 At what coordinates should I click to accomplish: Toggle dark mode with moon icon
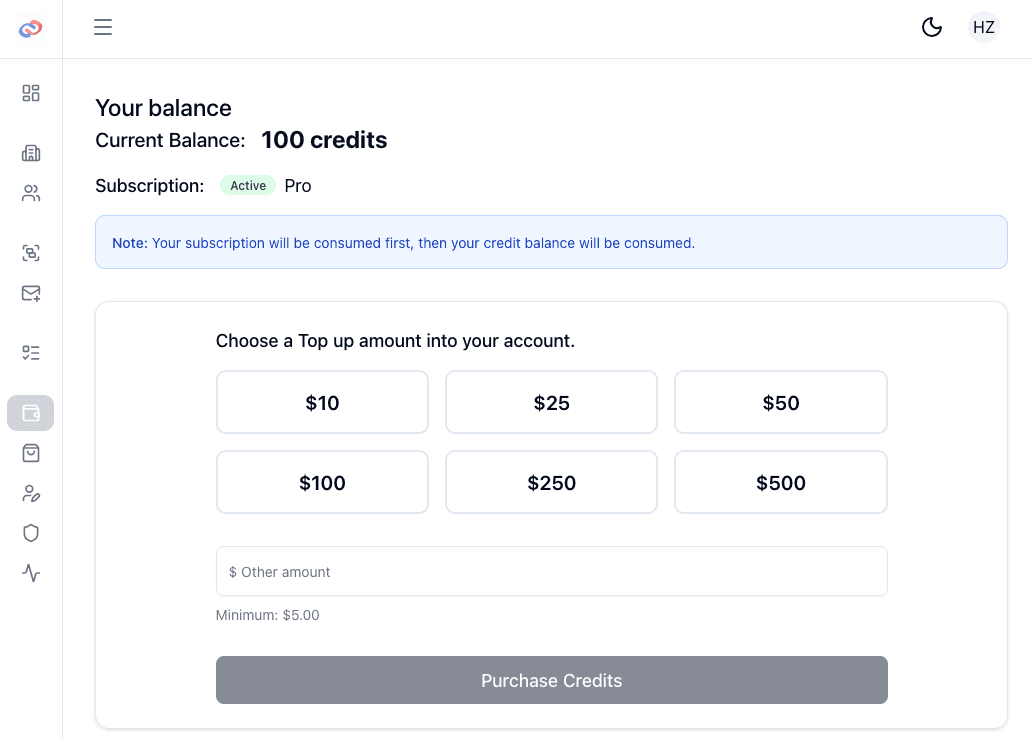[x=932, y=28]
